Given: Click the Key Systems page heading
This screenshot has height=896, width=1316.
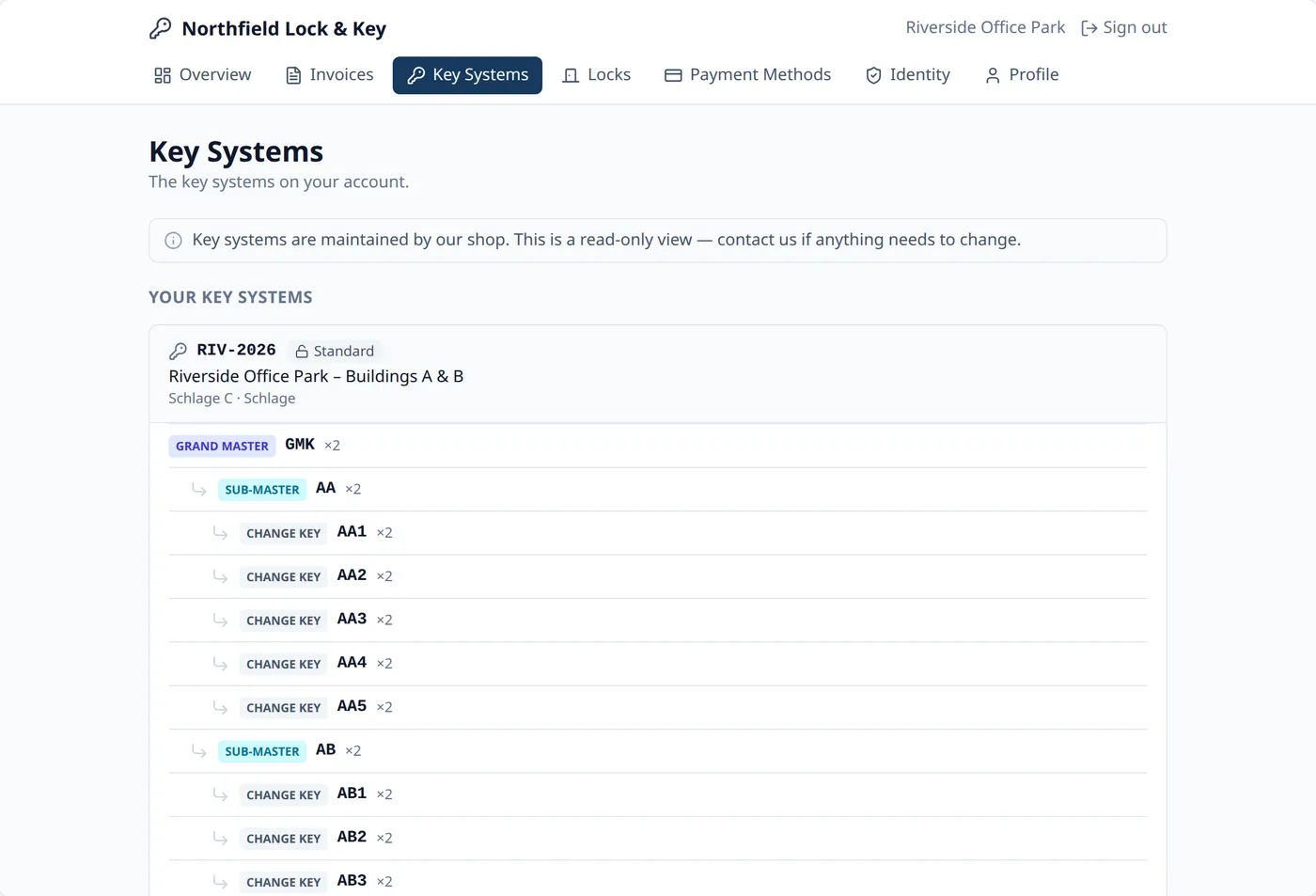Looking at the screenshot, I should (236, 152).
